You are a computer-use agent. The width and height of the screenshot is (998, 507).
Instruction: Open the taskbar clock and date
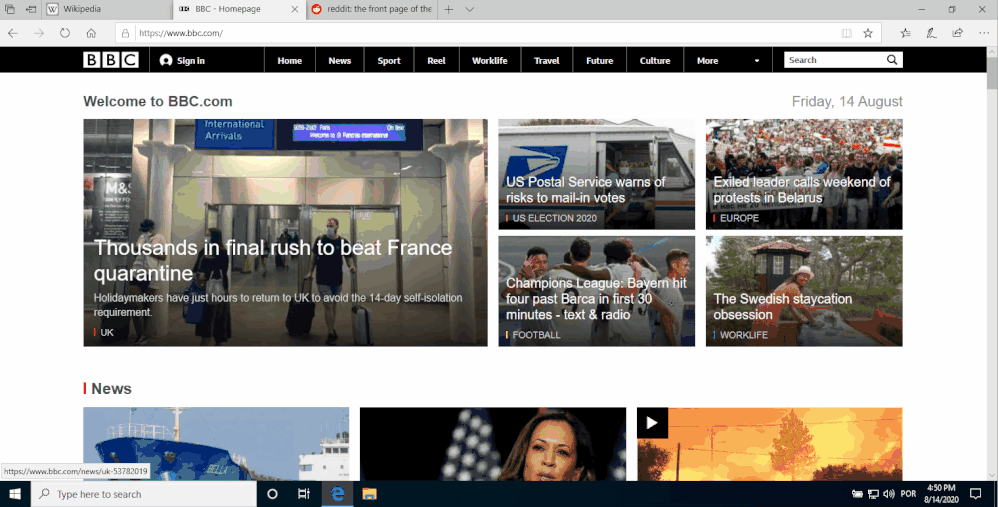click(x=941, y=494)
